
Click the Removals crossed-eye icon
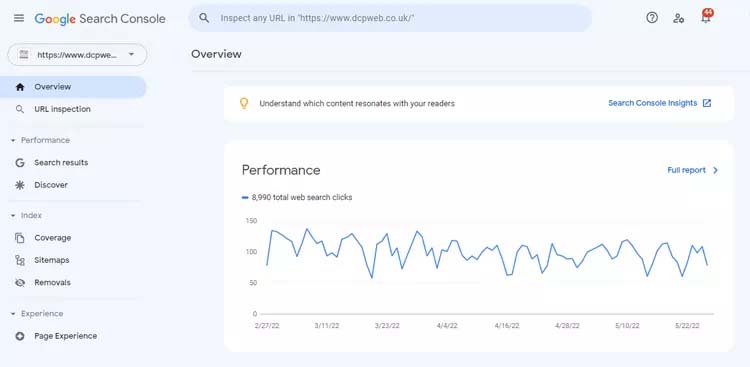[x=20, y=283]
